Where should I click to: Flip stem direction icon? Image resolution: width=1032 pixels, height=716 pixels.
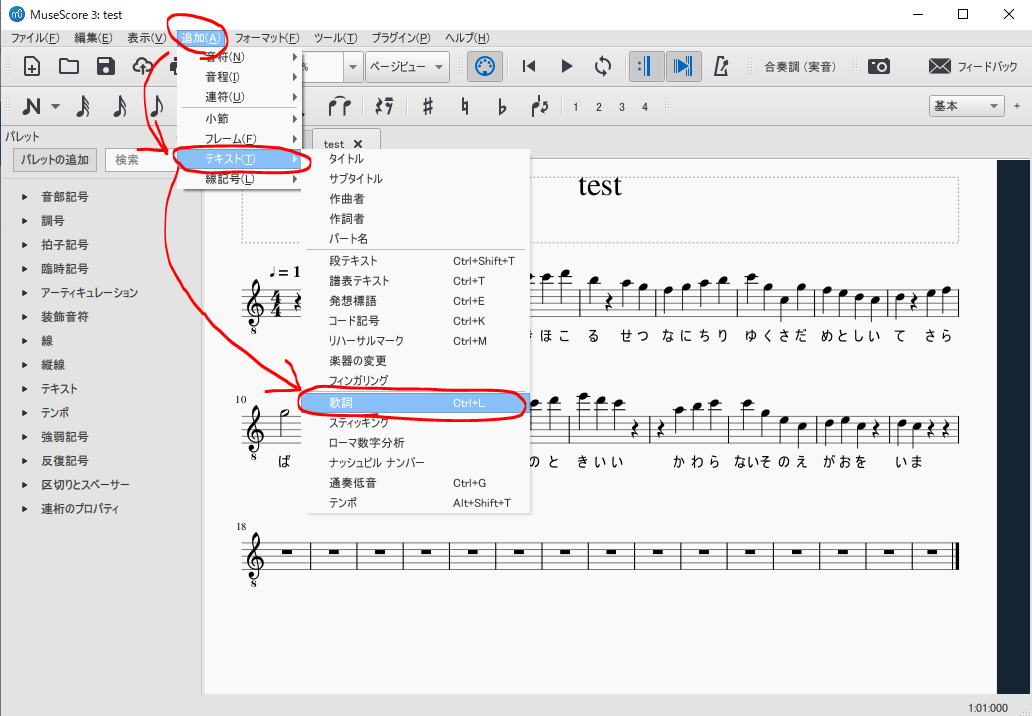539,106
